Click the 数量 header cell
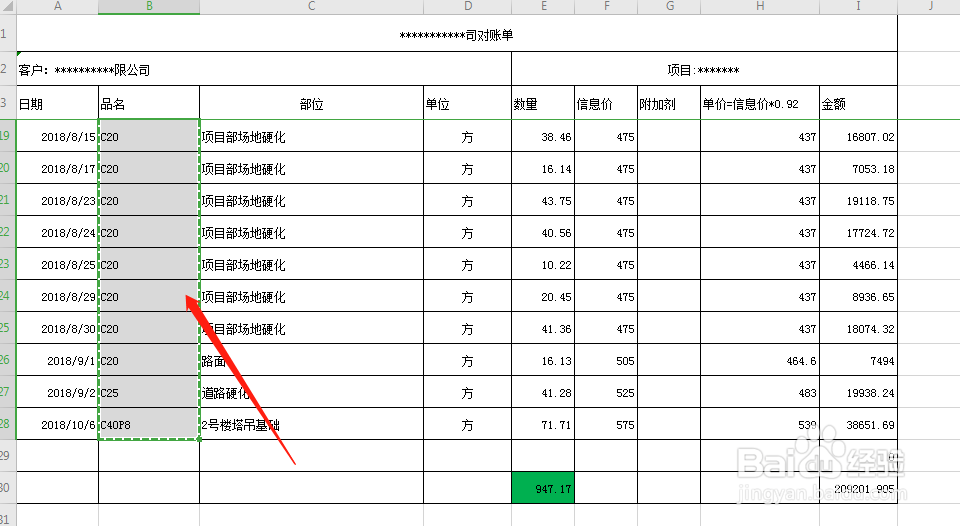 pos(543,103)
